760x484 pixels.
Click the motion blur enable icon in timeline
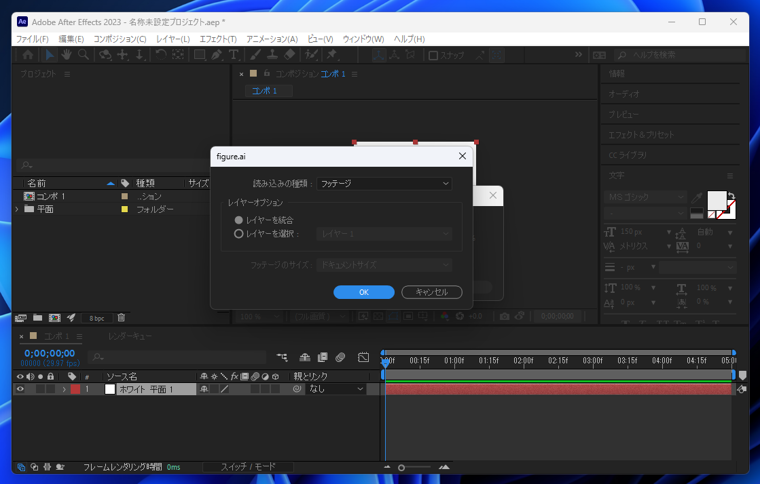click(340, 358)
